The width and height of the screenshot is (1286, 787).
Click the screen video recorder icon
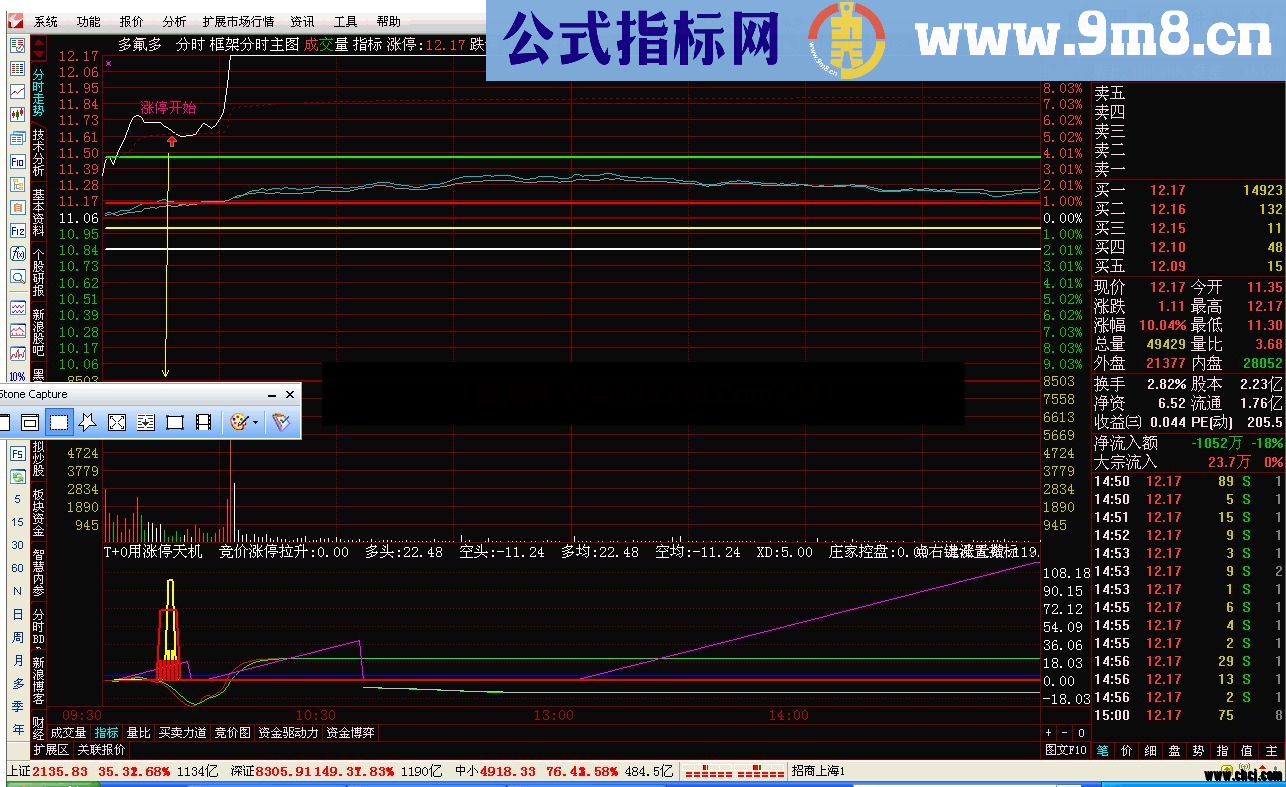(203, 423)
